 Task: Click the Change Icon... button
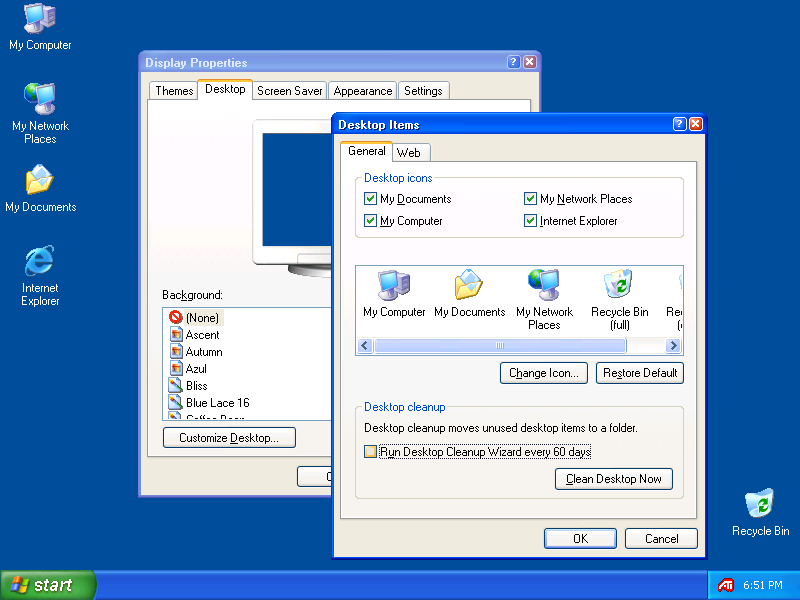pos(543,373)
